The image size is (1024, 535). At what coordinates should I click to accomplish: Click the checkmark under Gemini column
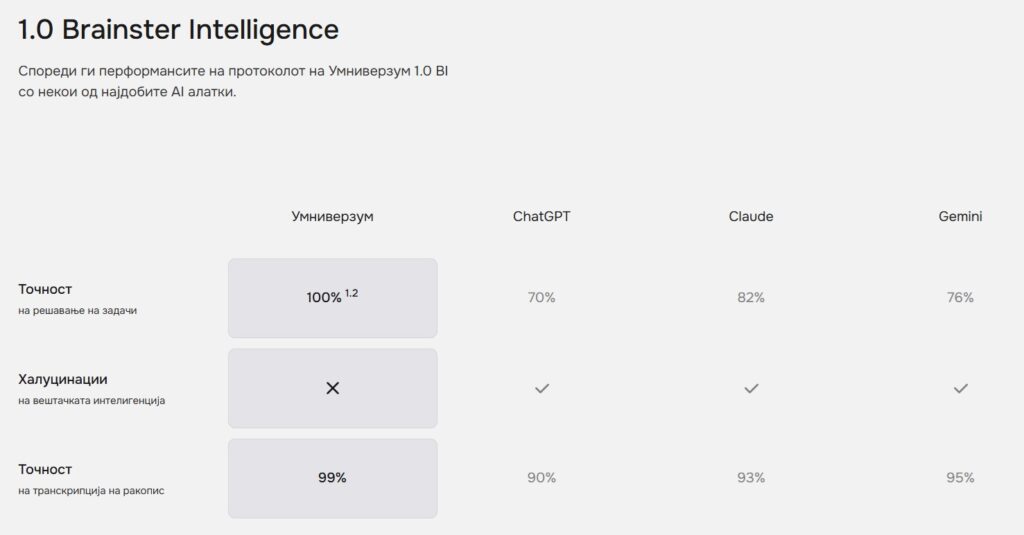(961, 388)
